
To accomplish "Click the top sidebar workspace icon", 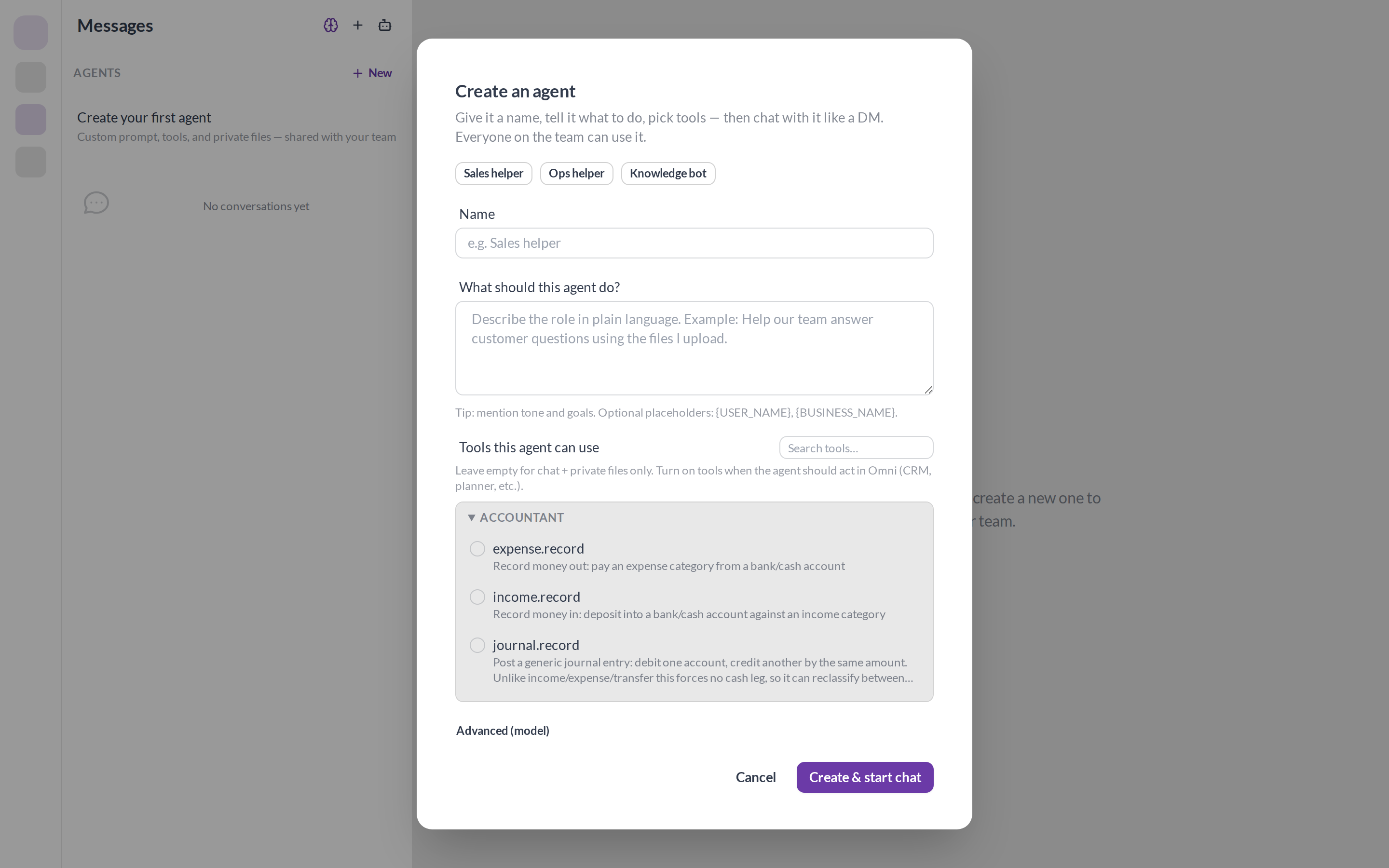I will click(31, 33).
